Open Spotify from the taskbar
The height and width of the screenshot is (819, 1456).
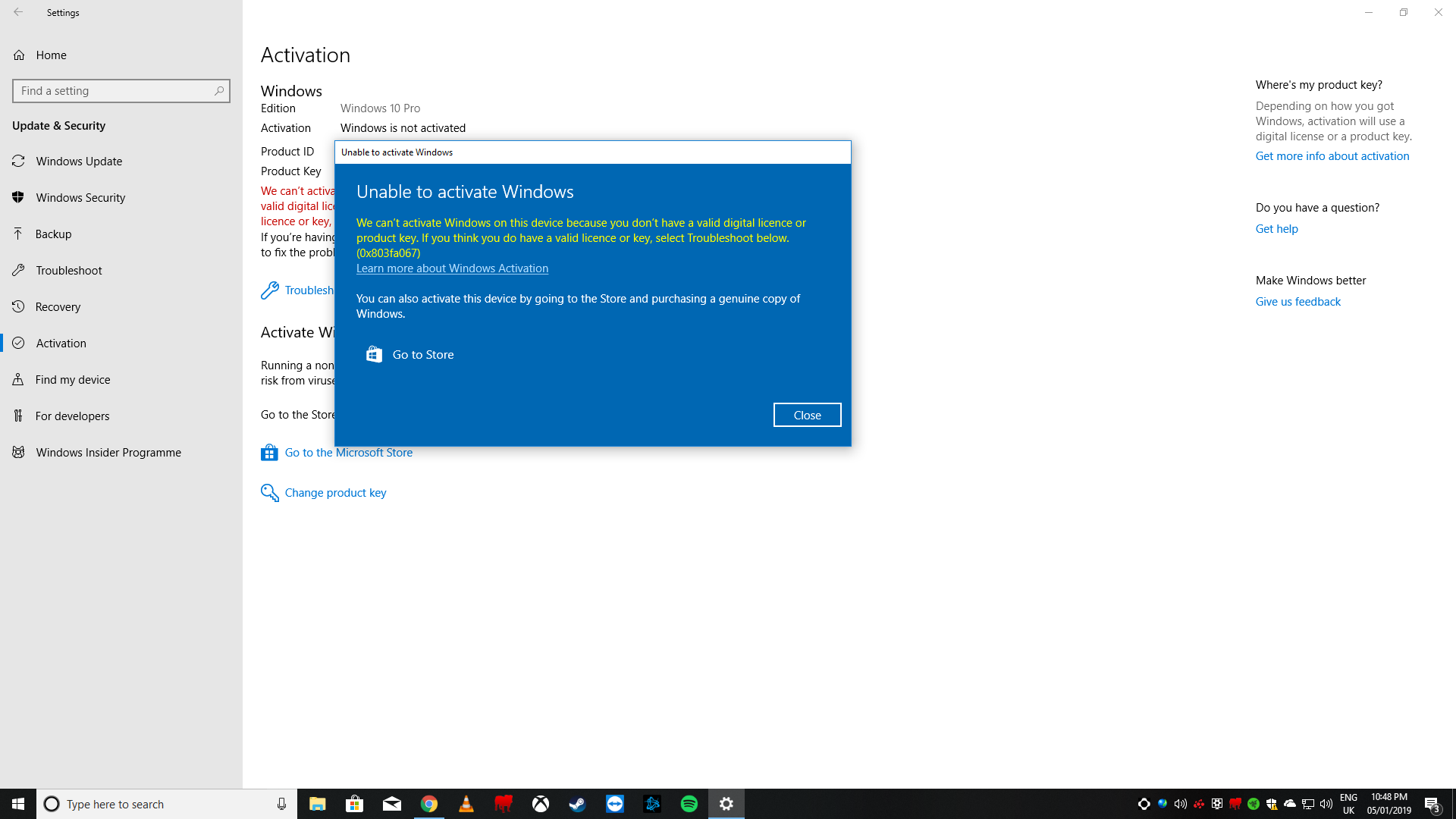[x=689, y=804]
